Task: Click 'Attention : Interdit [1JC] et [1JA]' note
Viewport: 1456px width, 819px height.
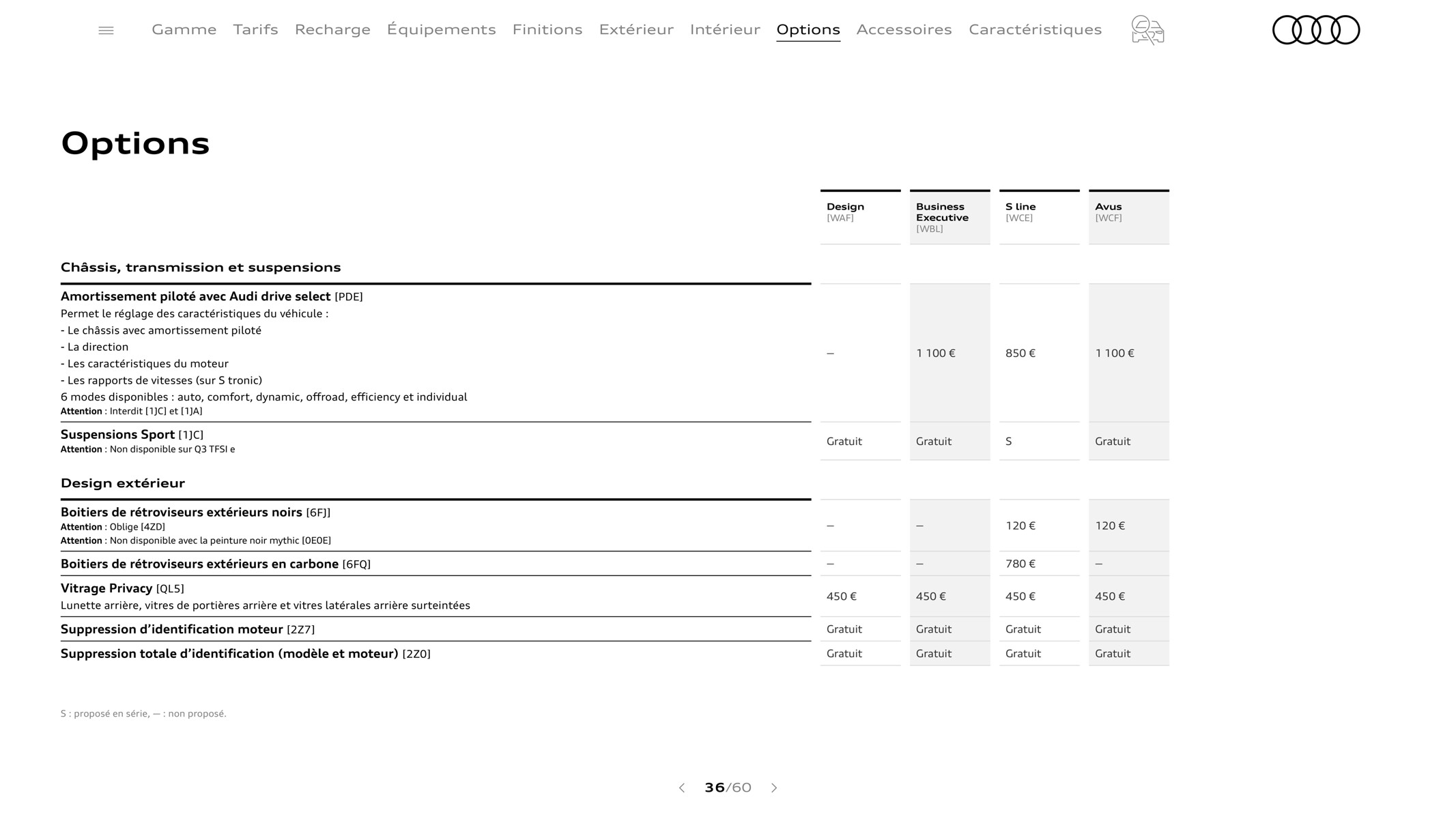Action: [x=132, y=412]
